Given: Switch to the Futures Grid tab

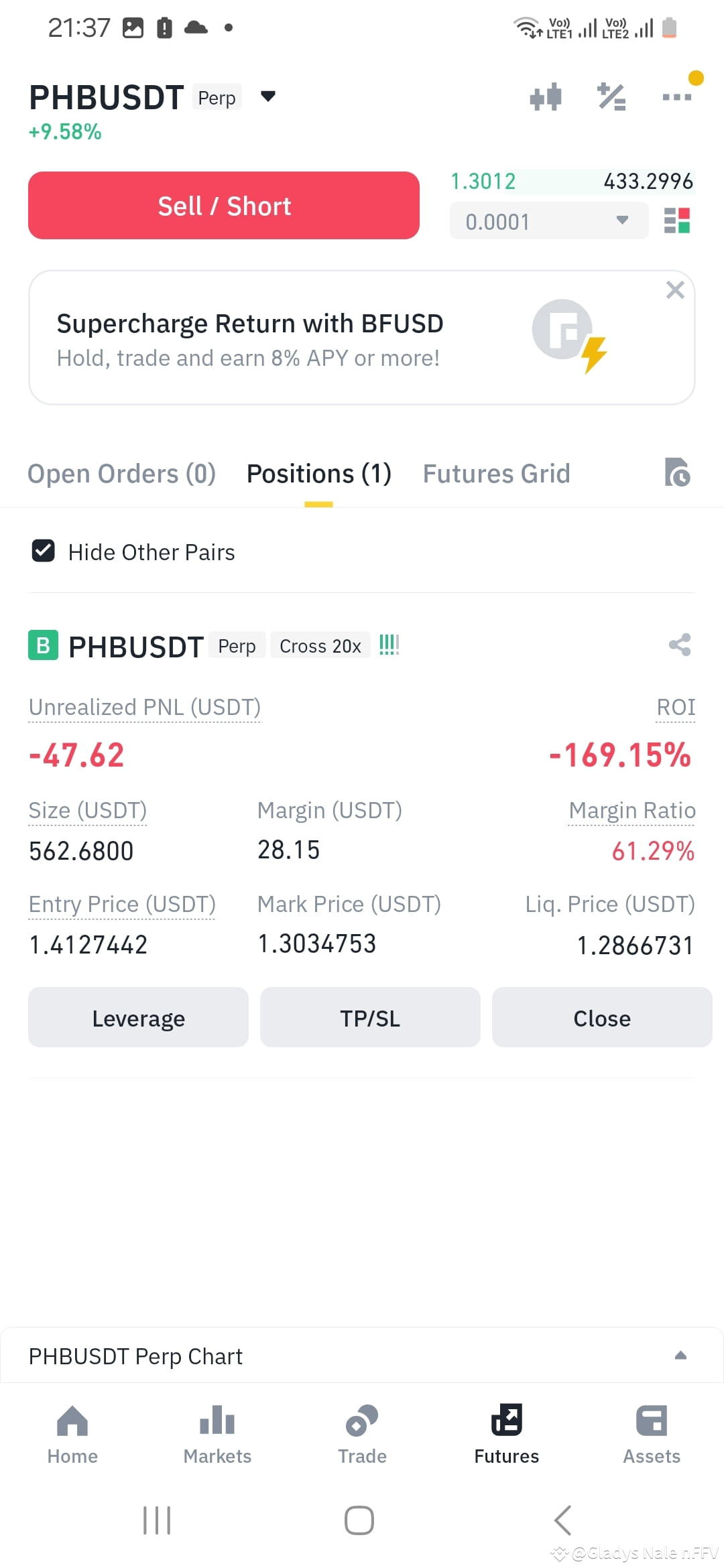Looking at the screenshot, I should 496,474.
